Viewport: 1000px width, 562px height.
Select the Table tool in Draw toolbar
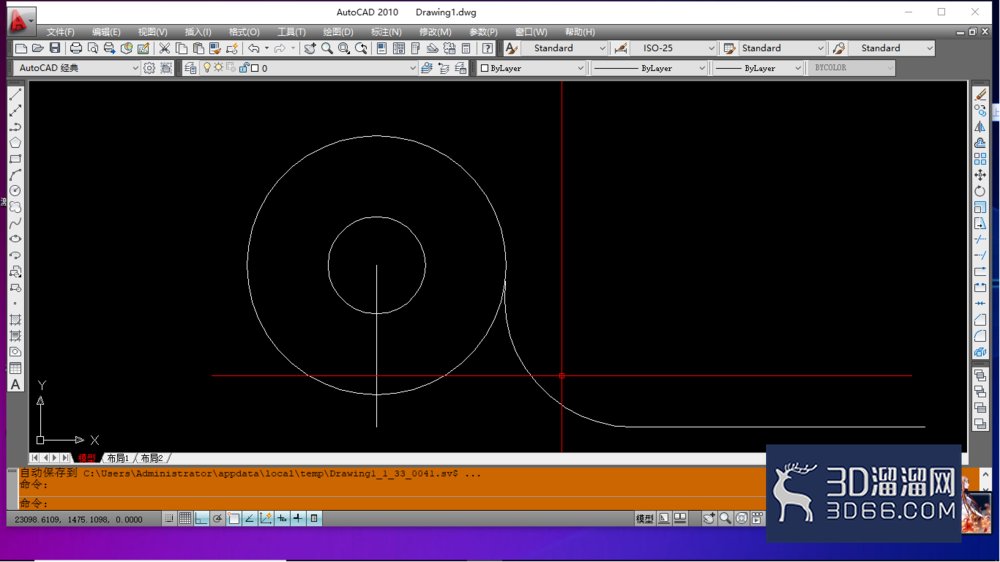tap(15, 368)
